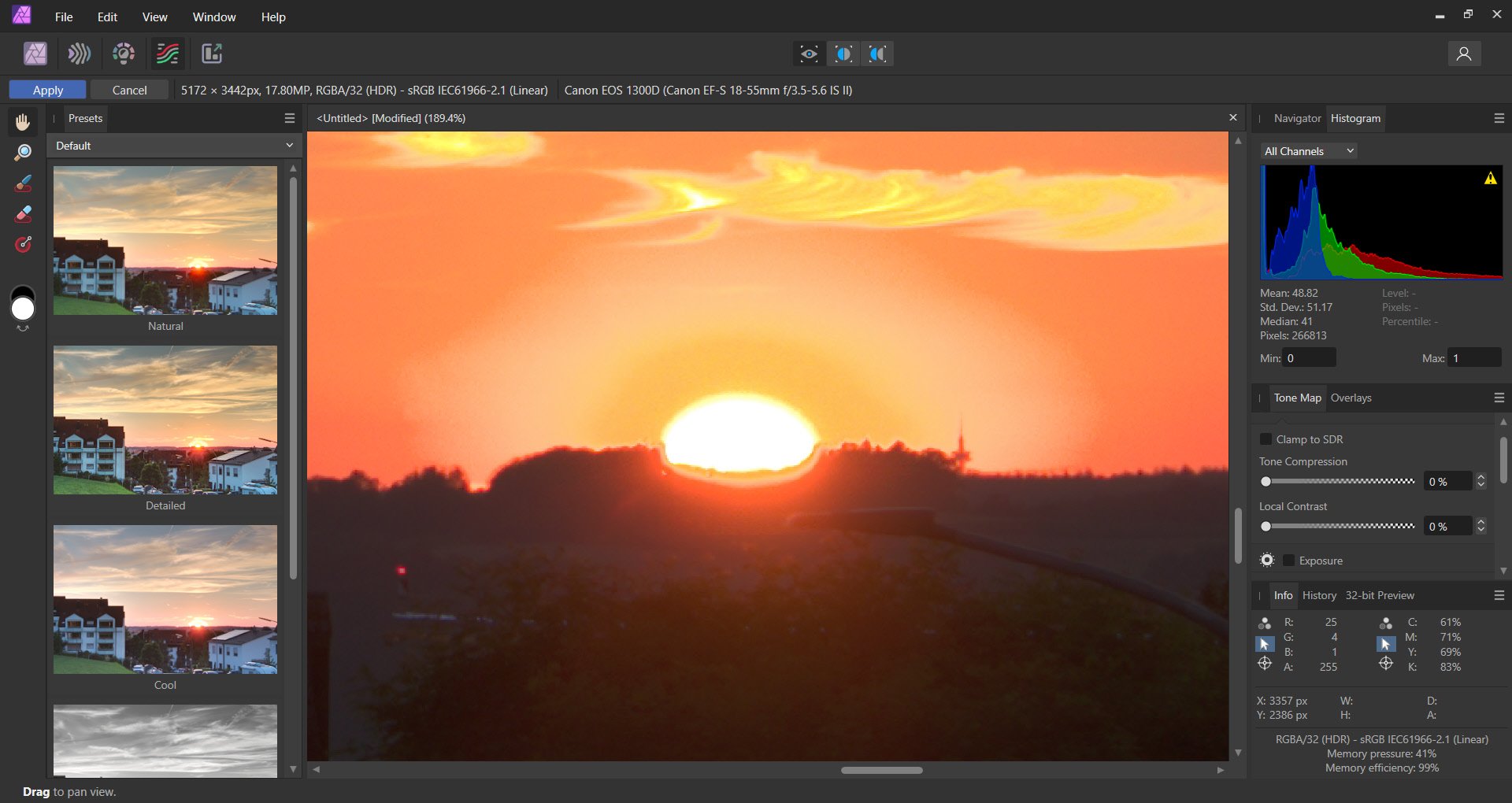Click the Cancel button

pyautogui.click(x=129, y=90)
